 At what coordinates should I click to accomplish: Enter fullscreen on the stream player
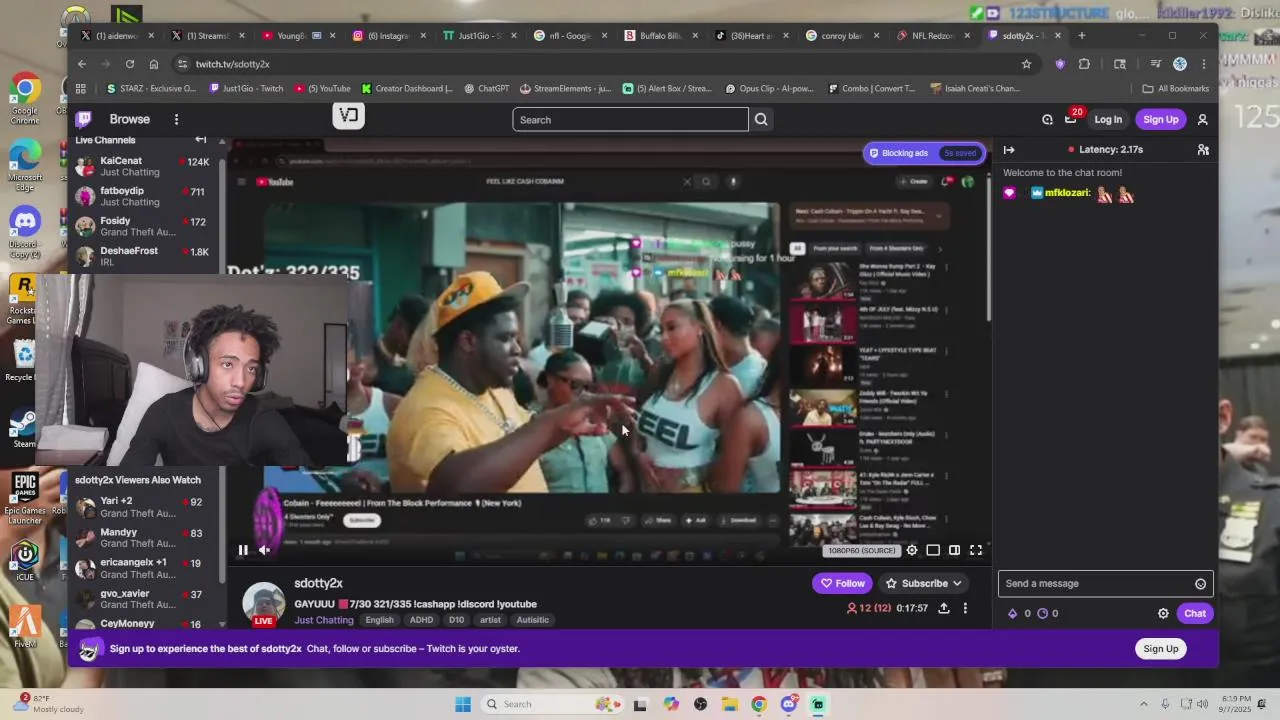tap(976, 550)
